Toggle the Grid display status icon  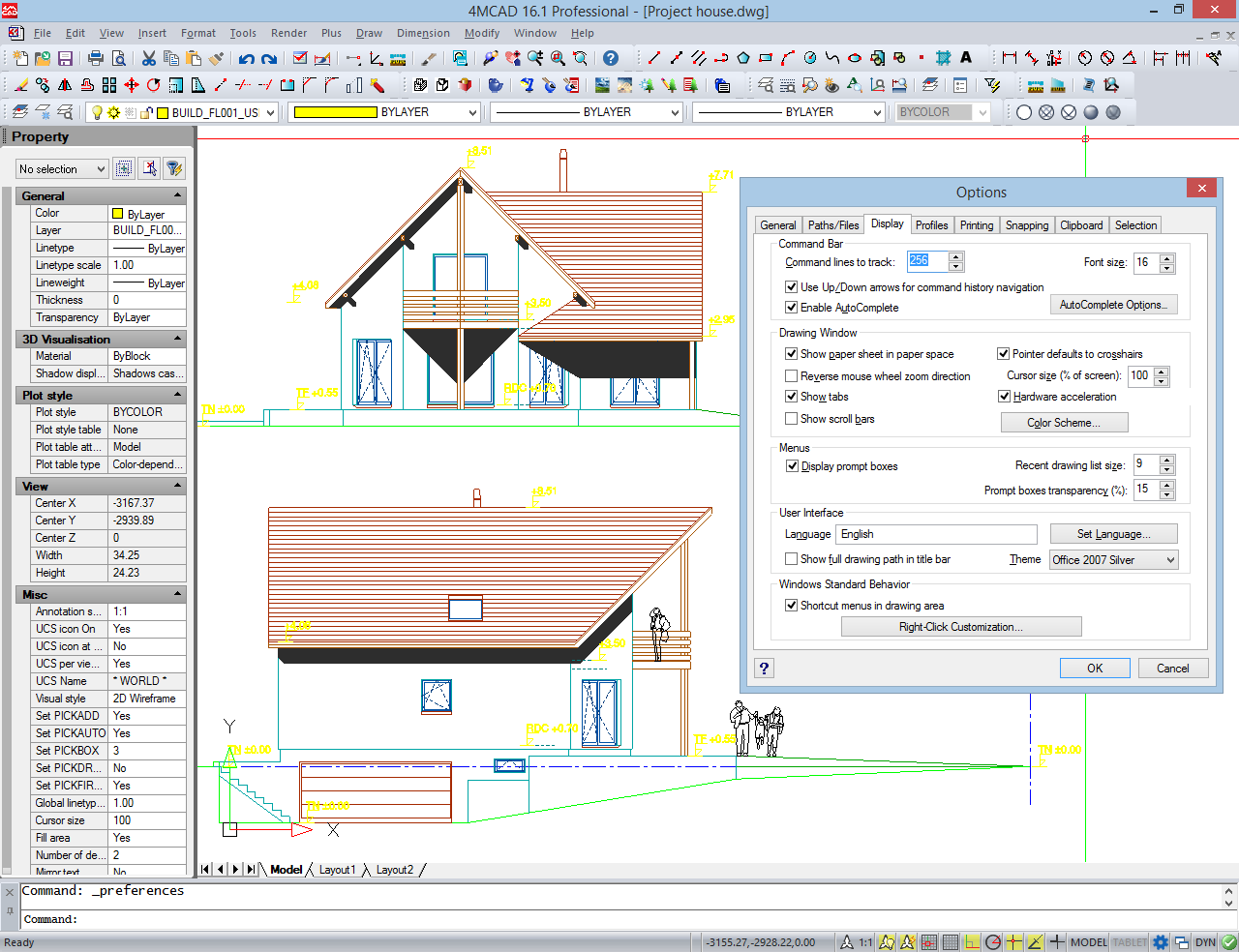(x=951, y=942)
